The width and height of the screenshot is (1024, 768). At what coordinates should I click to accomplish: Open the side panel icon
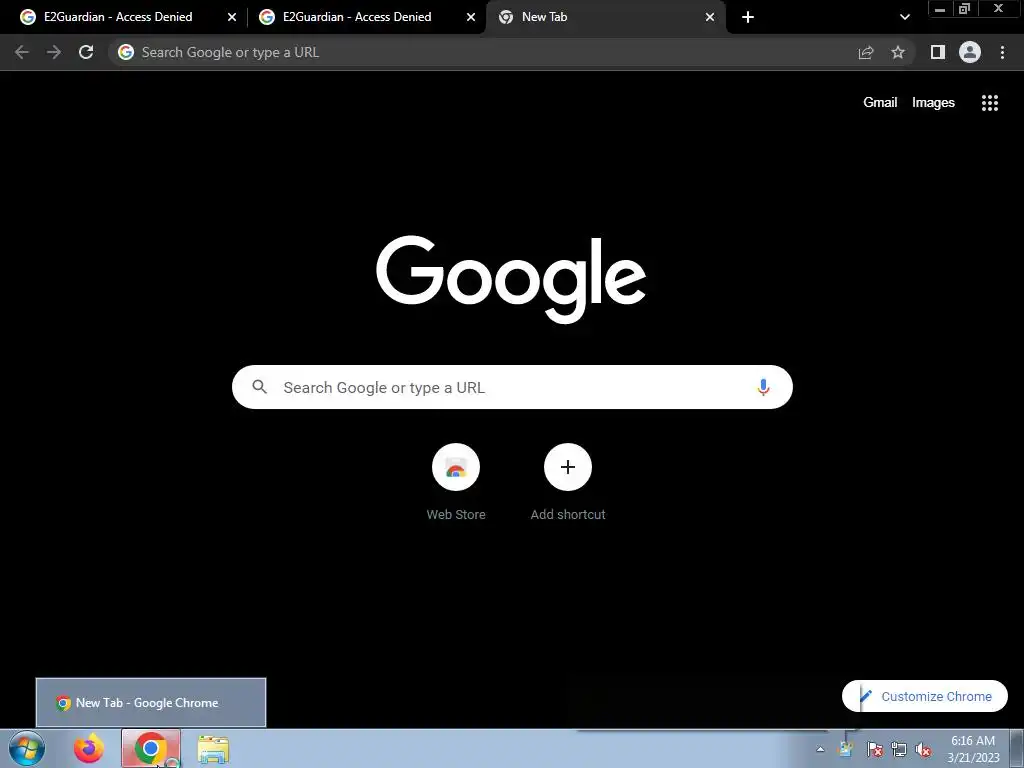938,52
